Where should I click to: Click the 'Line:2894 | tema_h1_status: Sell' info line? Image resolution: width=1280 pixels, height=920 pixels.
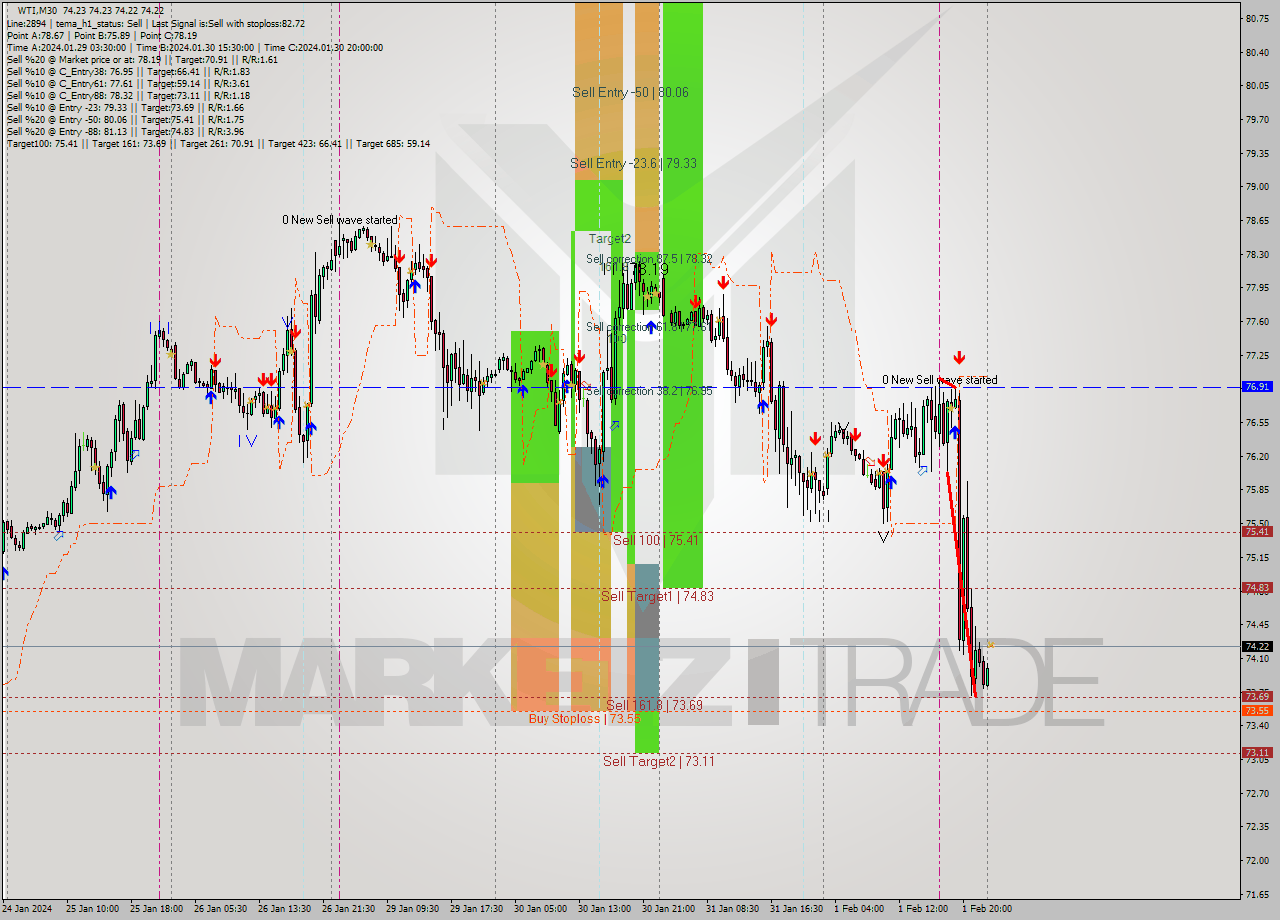click(x=156, y=23)
